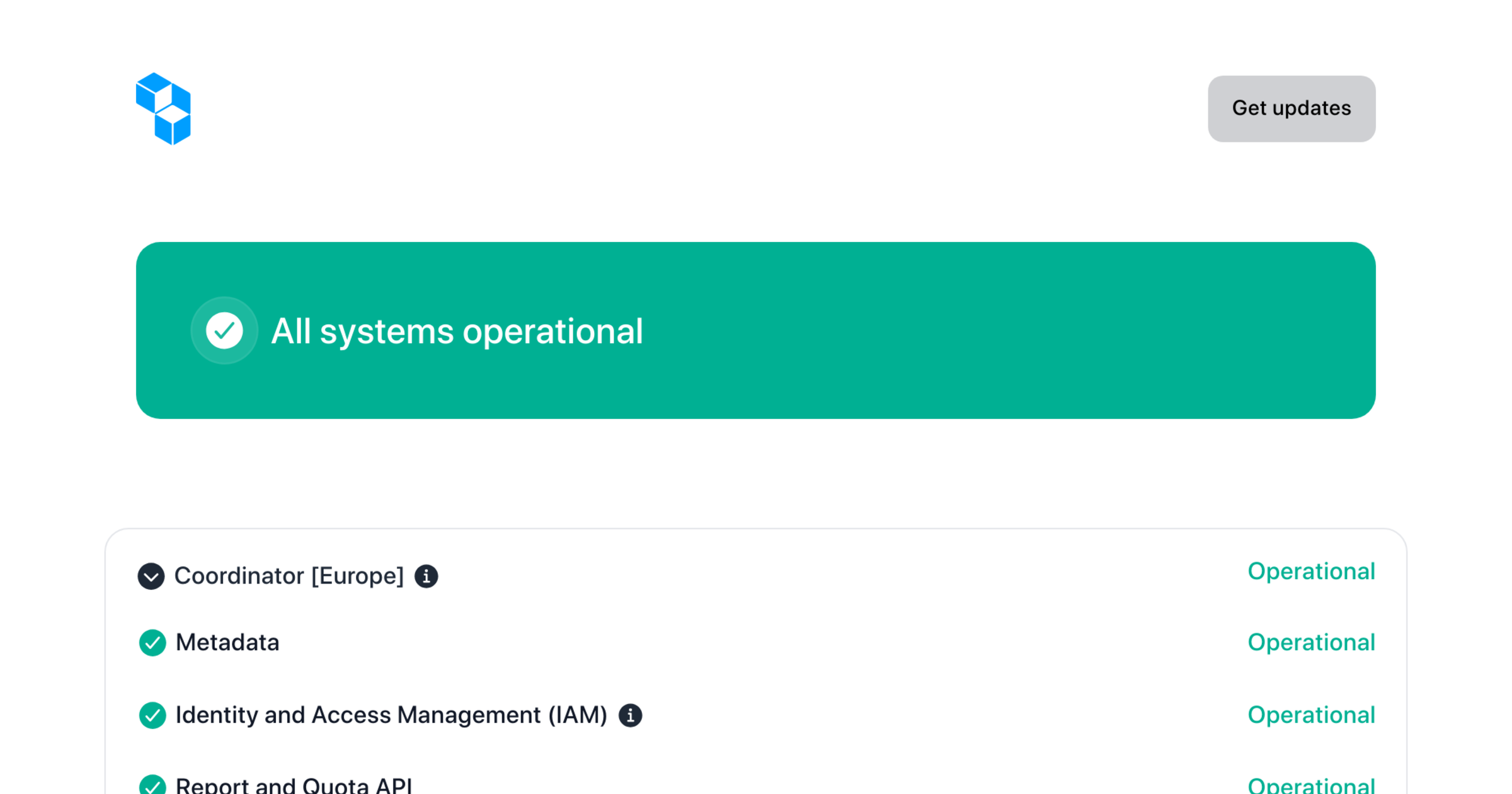Viewport: 1512px width, 794px height.
Task: Click the checkmark icon beside Identity and Access Management
Action: pos(152,715)
